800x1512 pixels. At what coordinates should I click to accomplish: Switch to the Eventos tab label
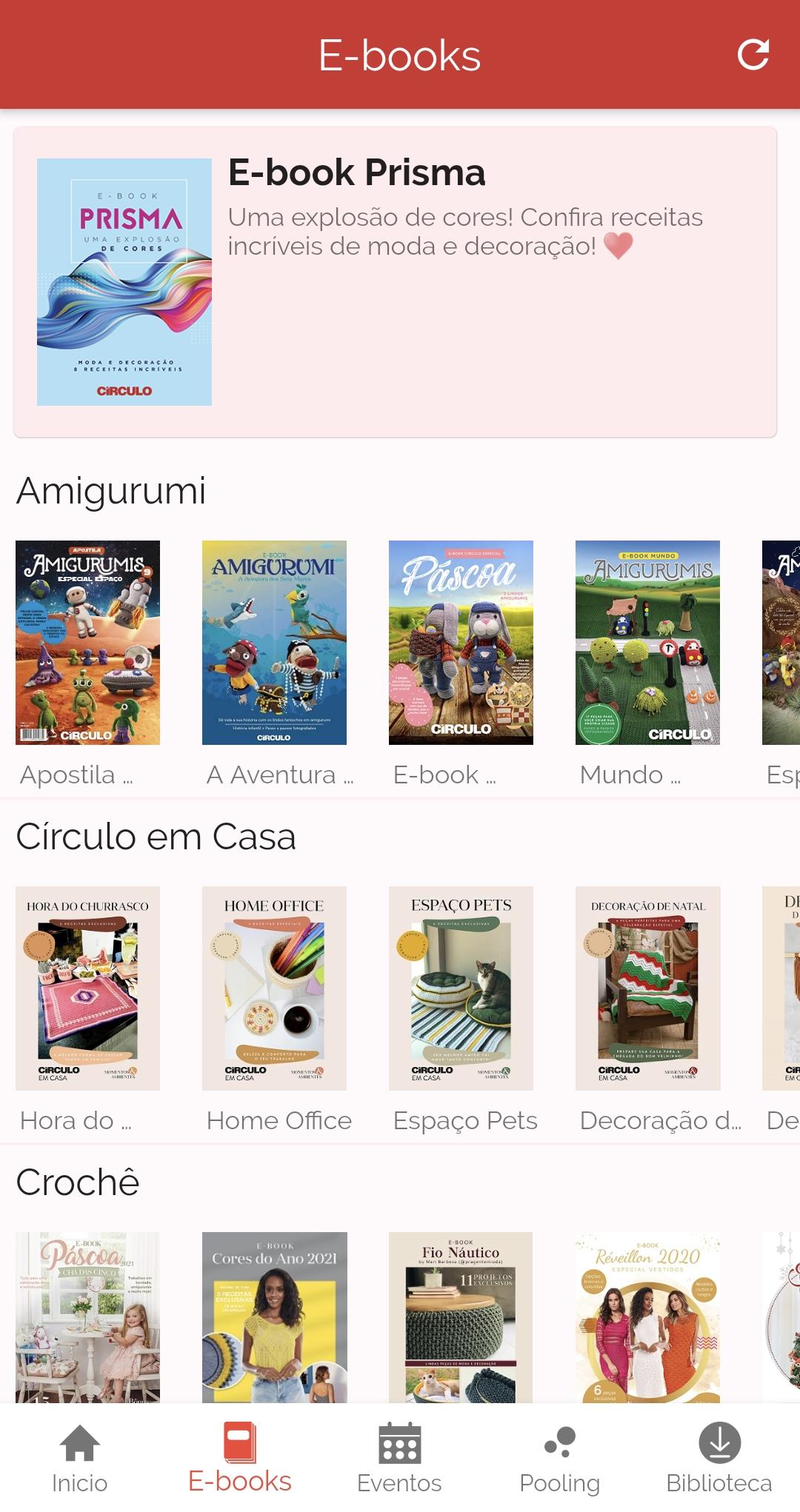click(x=399, y=1483)
